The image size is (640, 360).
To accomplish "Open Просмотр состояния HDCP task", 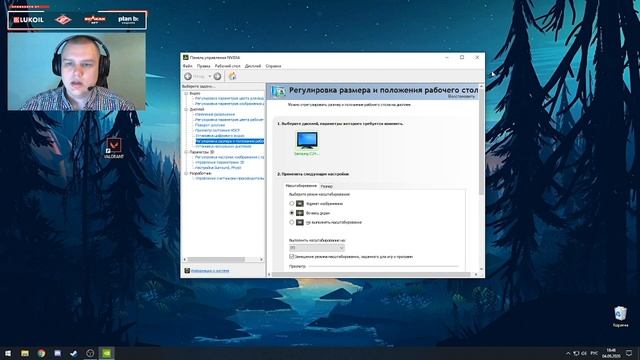I will [217, 131].
